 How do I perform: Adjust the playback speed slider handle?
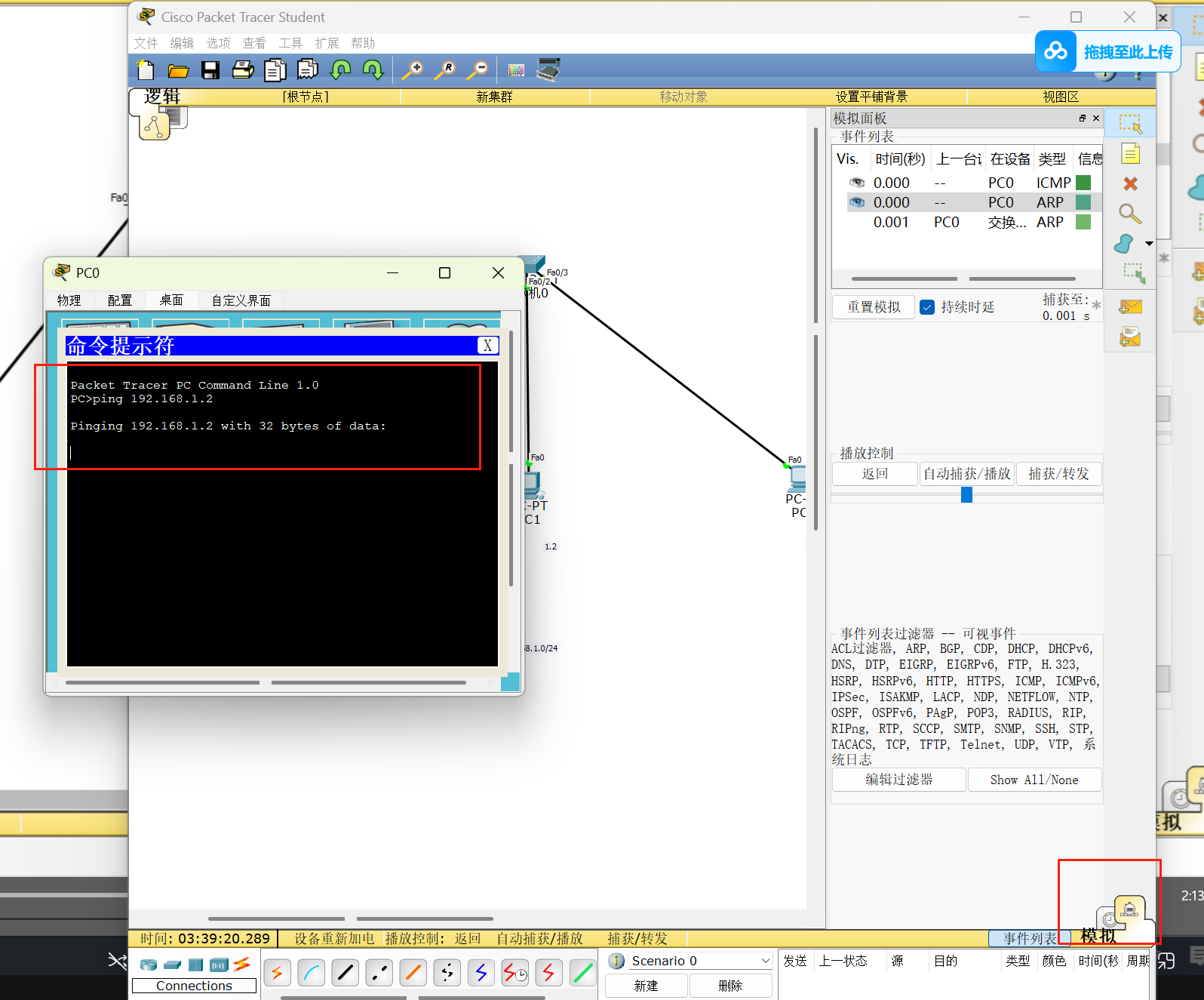pyautogui.click(x=967, y=495)
